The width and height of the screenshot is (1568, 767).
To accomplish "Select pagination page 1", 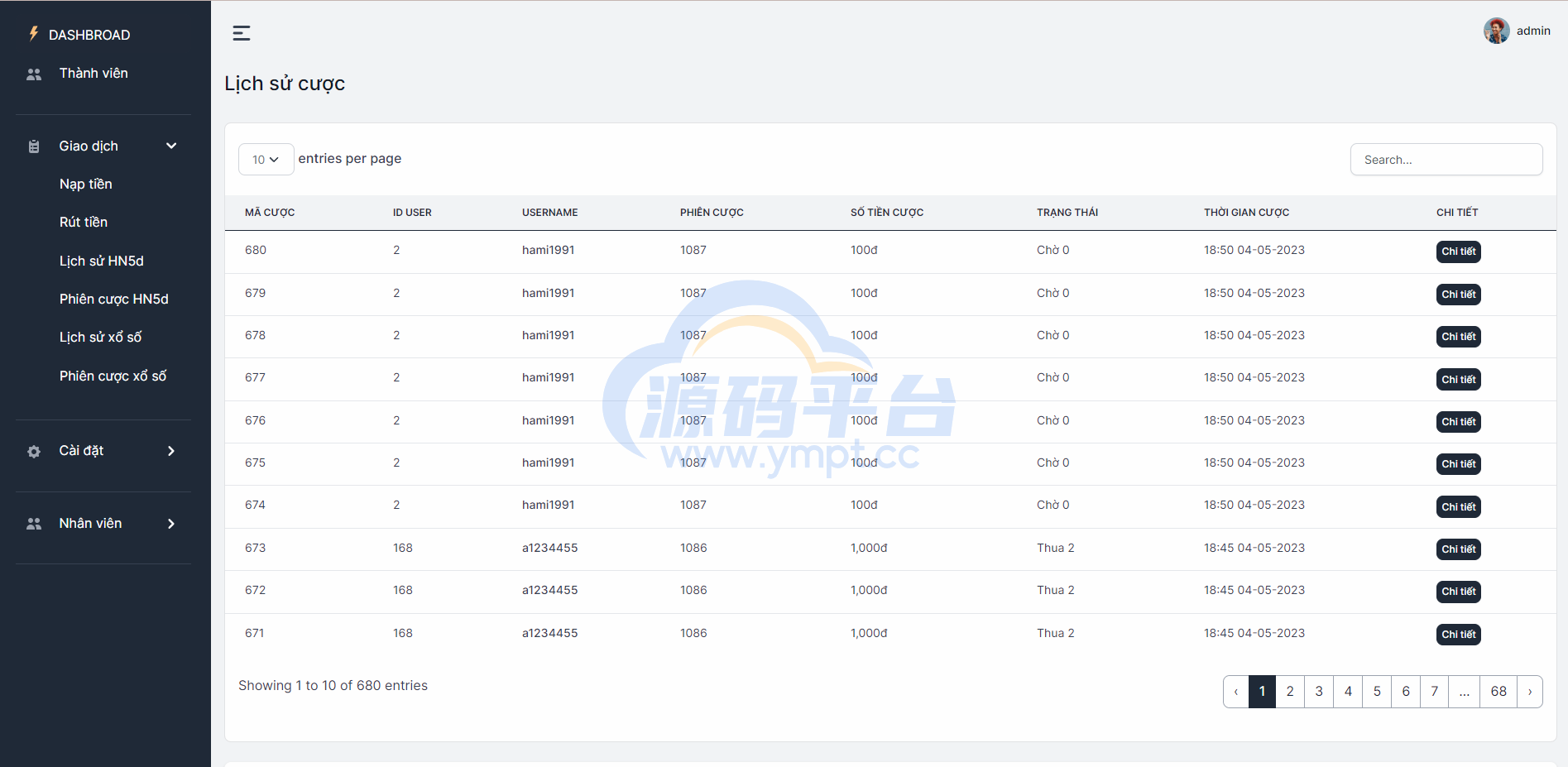I will (x=1262, y=692).
